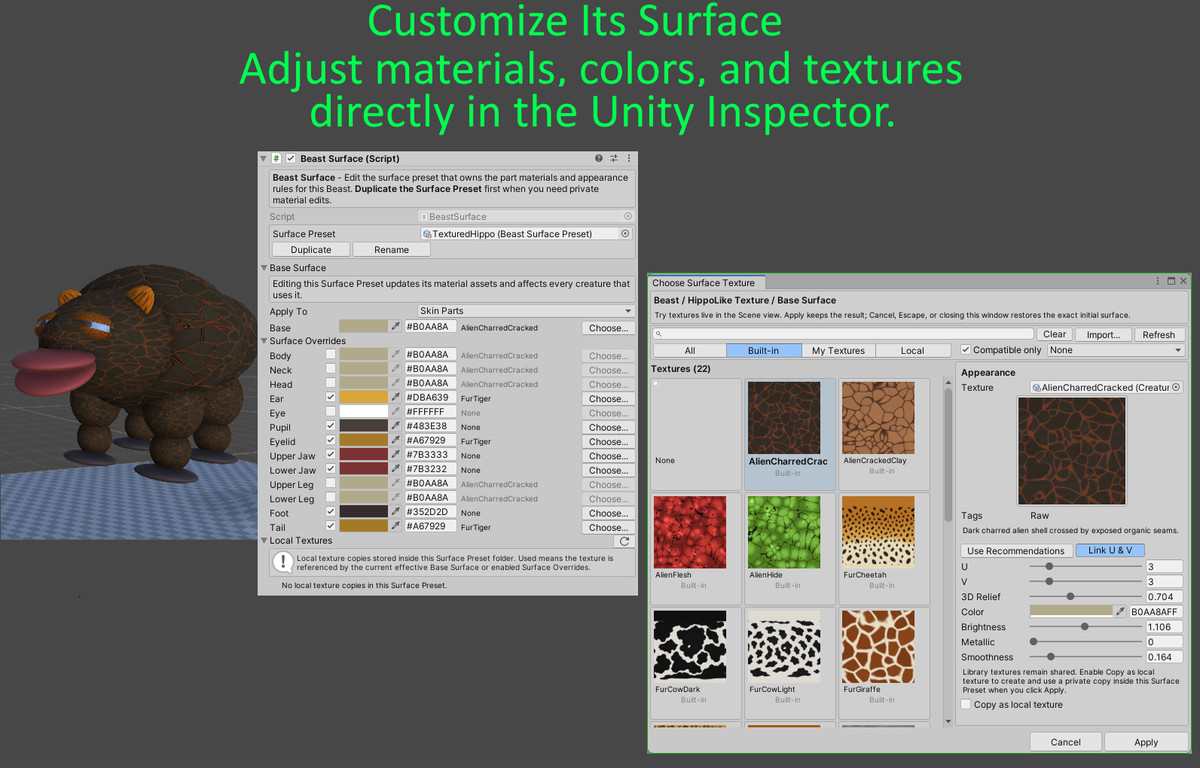Toggle the Link U & V button
Viewport: 1200px width, 768px height.
[x=1110, y=550]
